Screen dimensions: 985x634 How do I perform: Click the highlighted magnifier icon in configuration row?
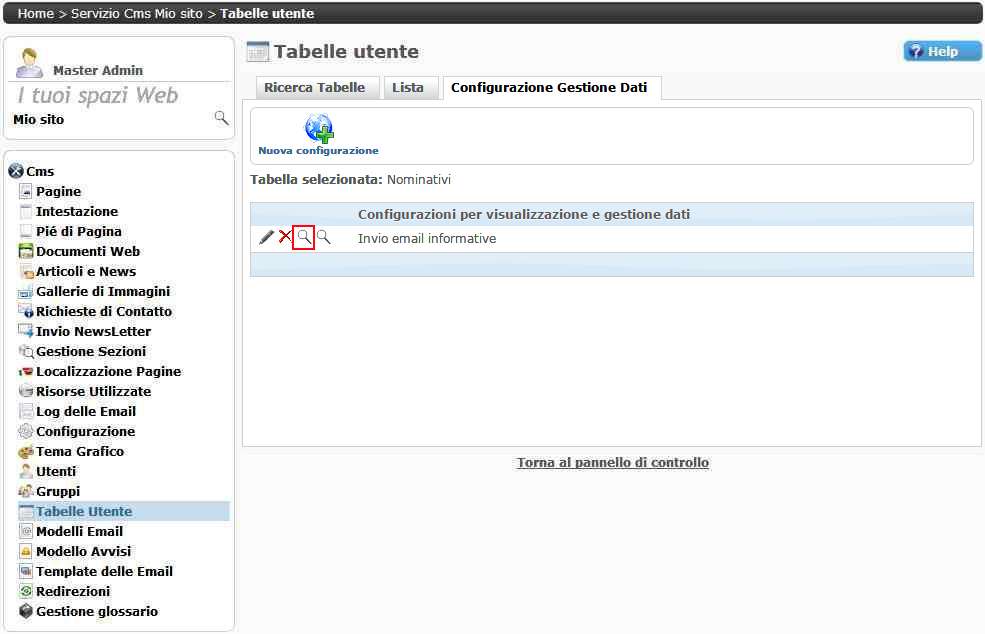pos(304,237)
